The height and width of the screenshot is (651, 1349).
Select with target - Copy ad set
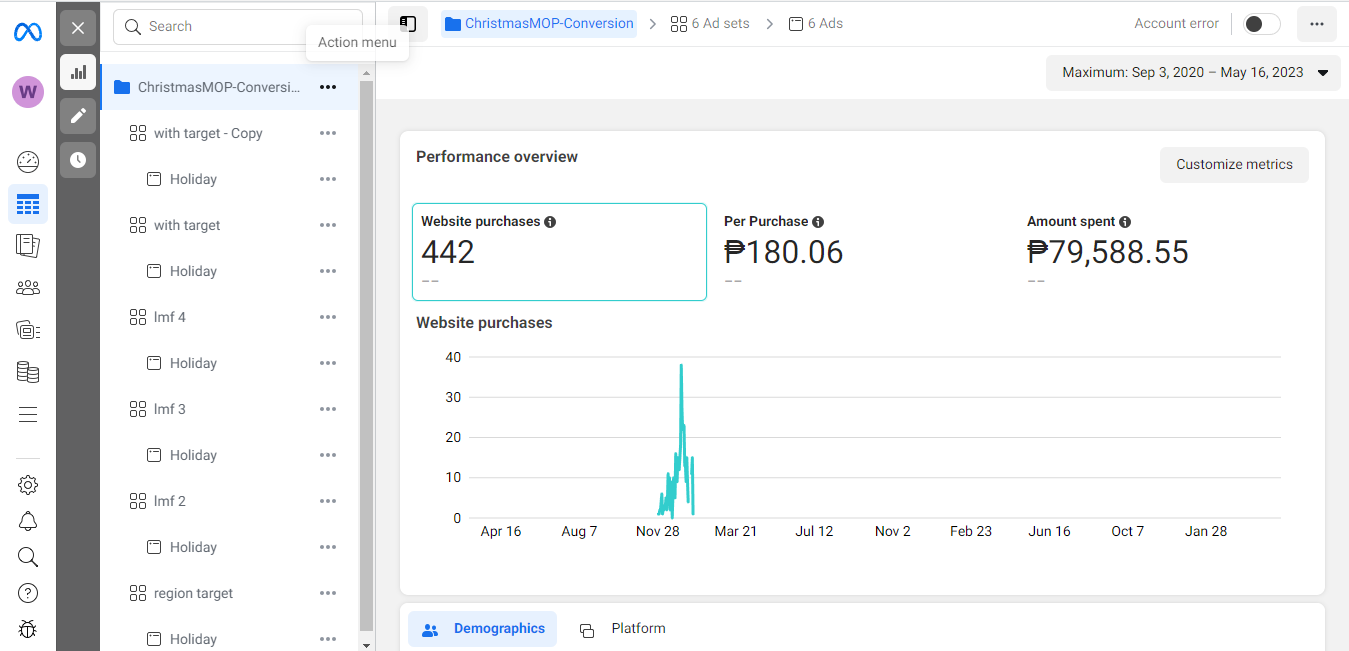click(208, 133)
